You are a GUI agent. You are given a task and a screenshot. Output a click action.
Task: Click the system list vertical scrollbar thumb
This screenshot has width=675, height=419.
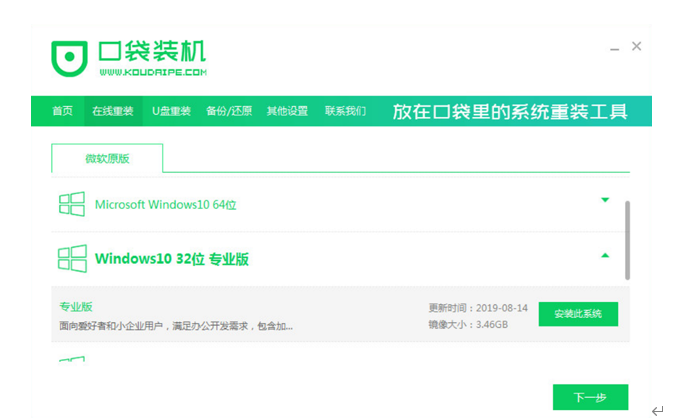(x=627, y=240)
